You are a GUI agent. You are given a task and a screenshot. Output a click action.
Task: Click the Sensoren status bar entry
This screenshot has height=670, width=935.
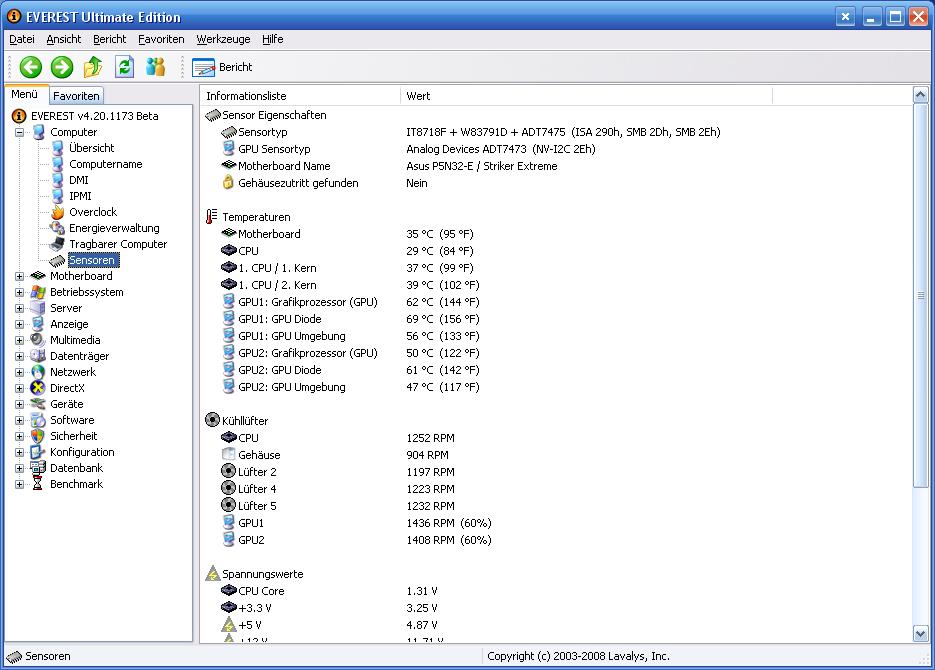39,656
